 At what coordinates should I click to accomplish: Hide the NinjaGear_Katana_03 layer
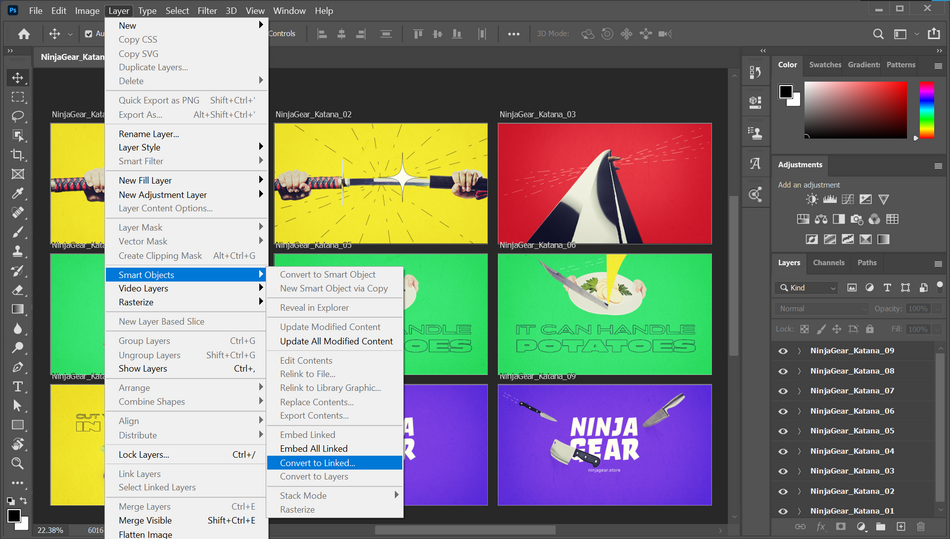click(x=783, y=471)
